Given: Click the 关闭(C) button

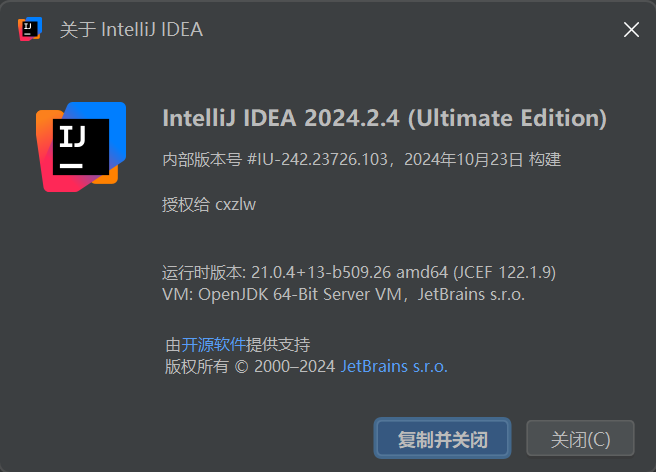Looking at the screenshot, I should 580,439.
